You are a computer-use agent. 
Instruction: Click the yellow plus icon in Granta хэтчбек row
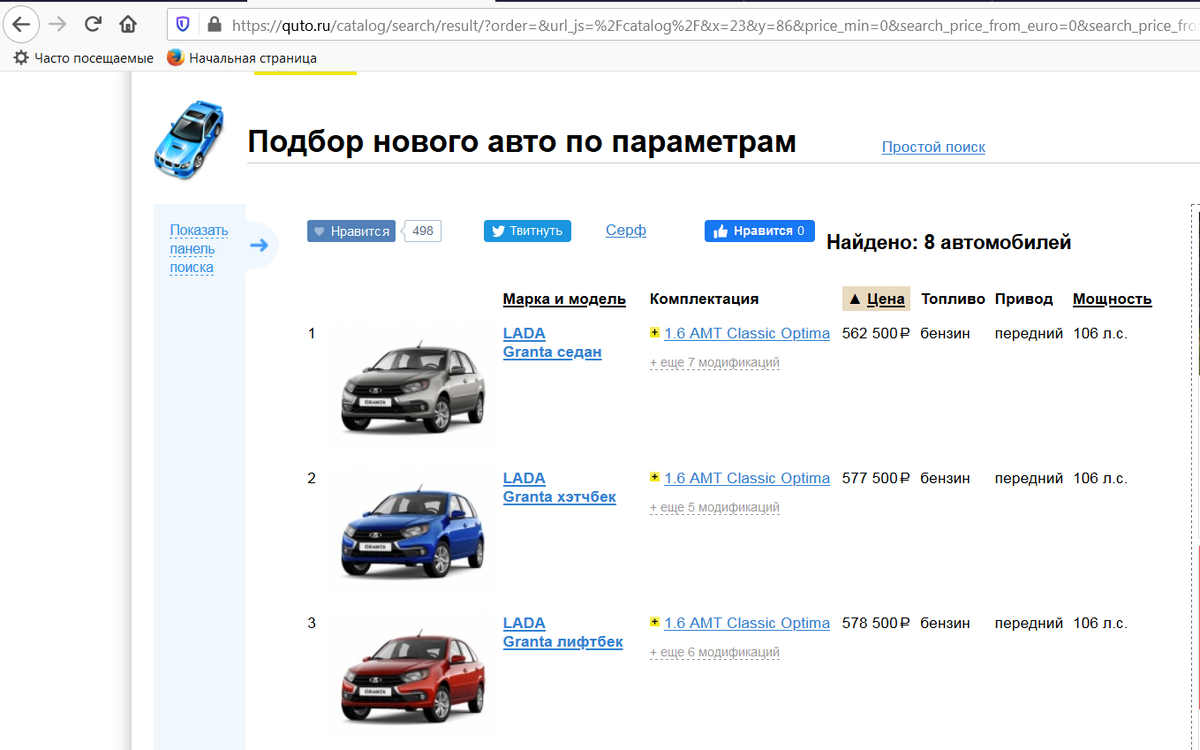[x=654, y=478]
